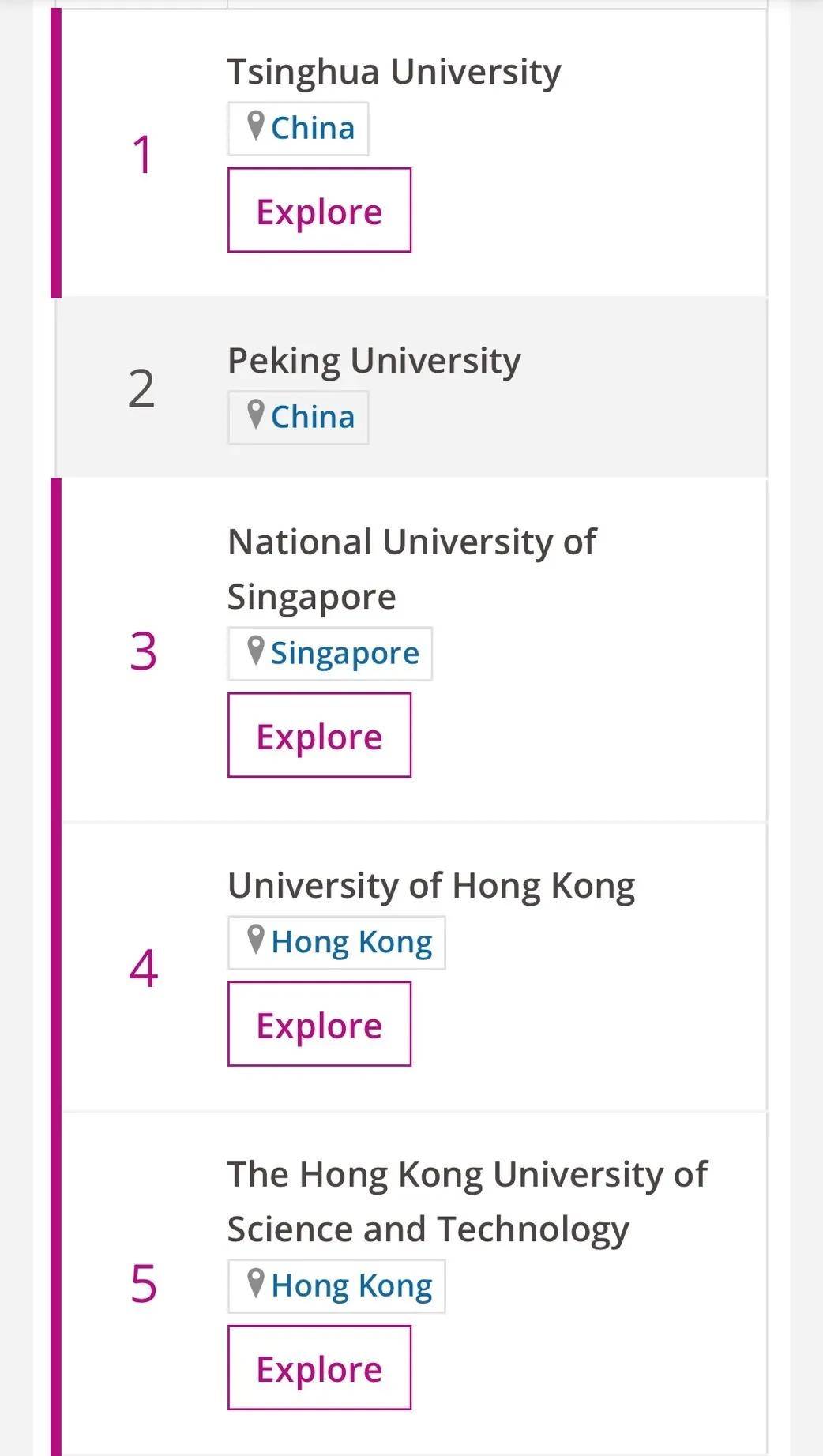Image resolution: width=823 pixels, height=1456 pixels.
Task: Follow the Hong Kong link under HKUST
Action: coord(351,1286)
